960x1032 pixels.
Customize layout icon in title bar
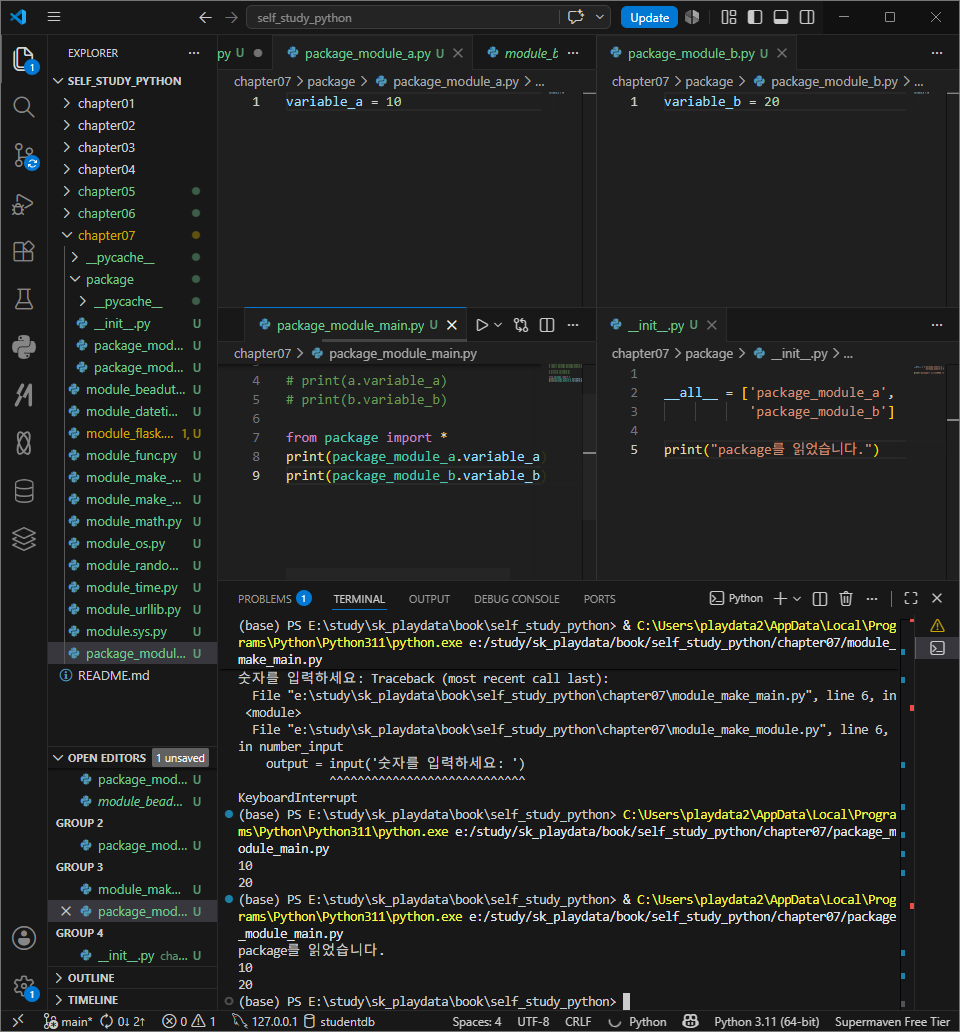pyautogui.click(x=728, y=17)
